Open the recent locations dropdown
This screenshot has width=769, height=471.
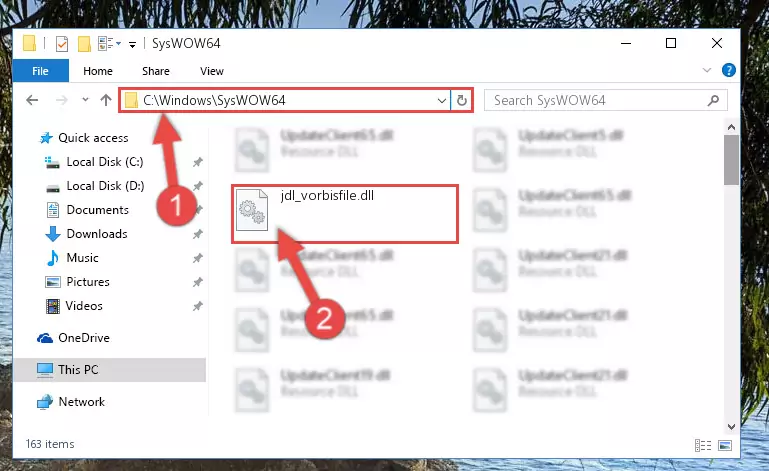pyautogui.click(x=85, y=100)
